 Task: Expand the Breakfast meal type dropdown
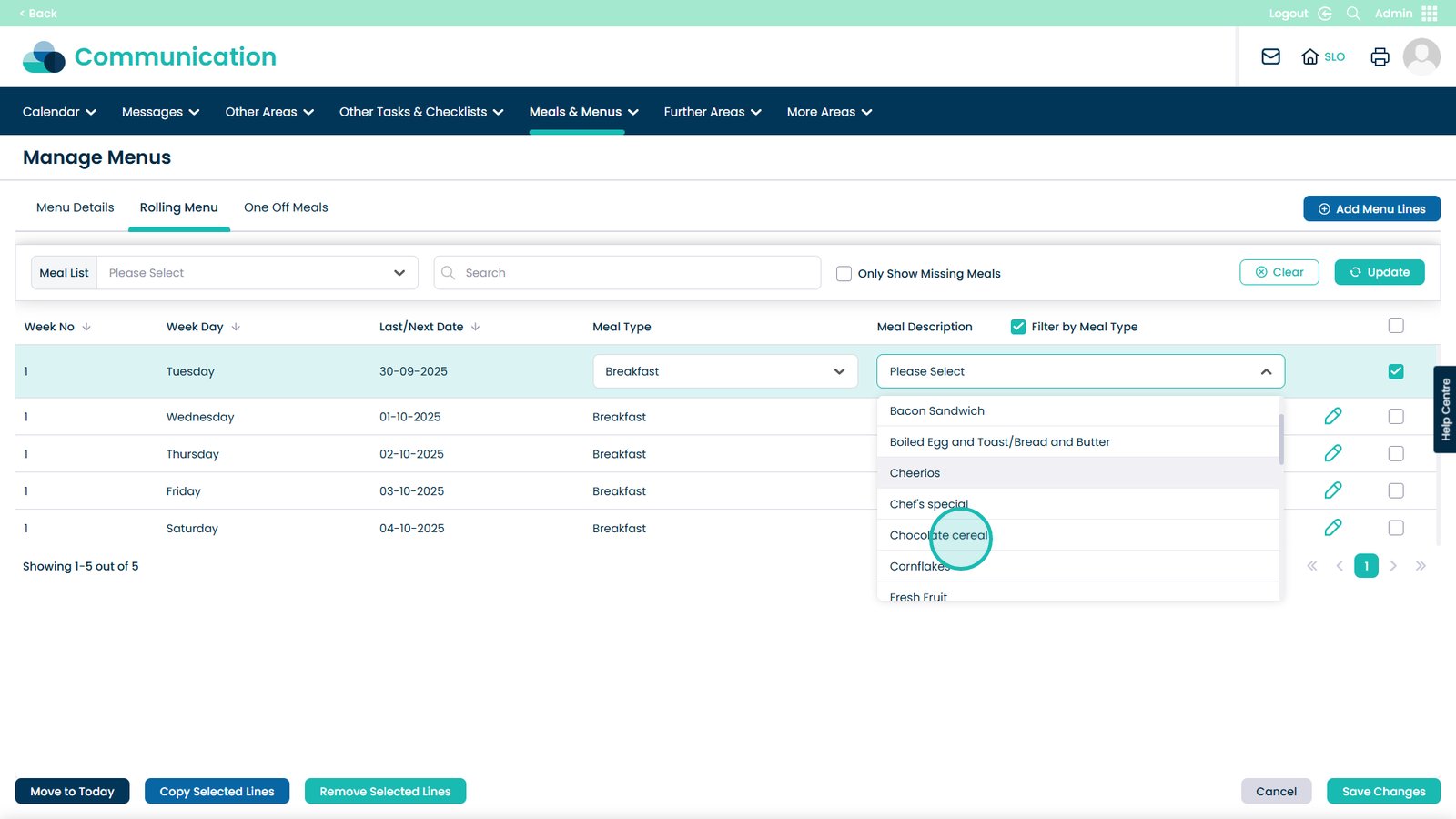(724, 371)
